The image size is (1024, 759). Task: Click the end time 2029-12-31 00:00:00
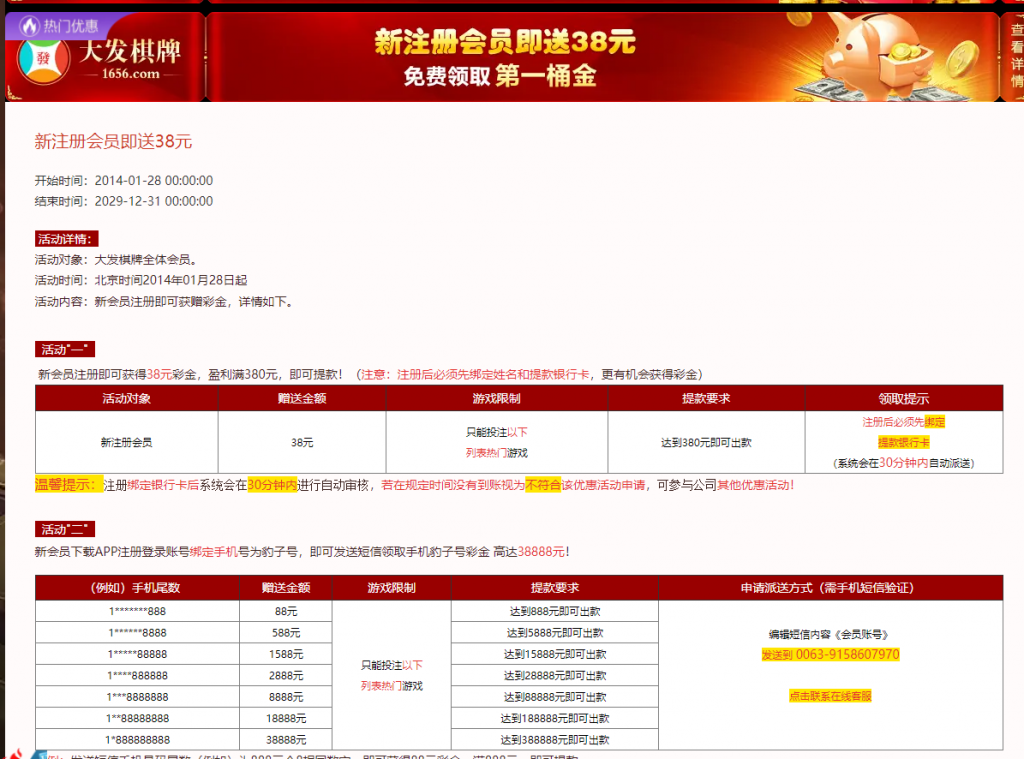[153, 201]
